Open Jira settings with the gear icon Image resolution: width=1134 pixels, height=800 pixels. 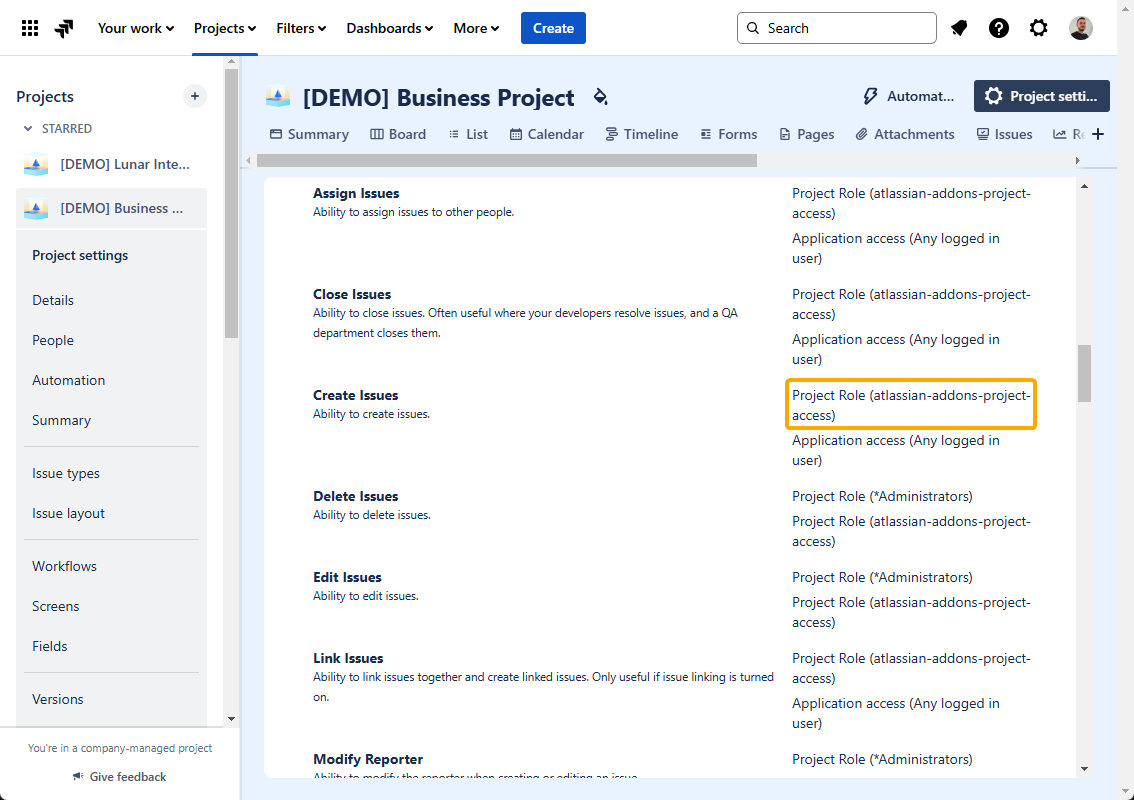pos(1039,27)
